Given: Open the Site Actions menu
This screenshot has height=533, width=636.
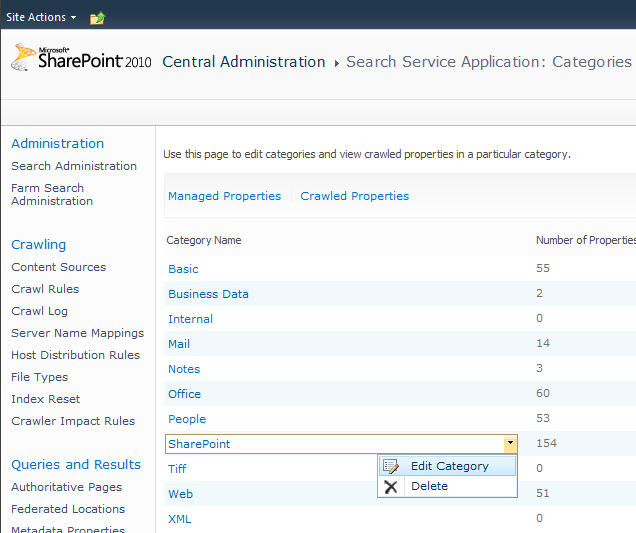Looking at the screenshot, I should 41,17.
